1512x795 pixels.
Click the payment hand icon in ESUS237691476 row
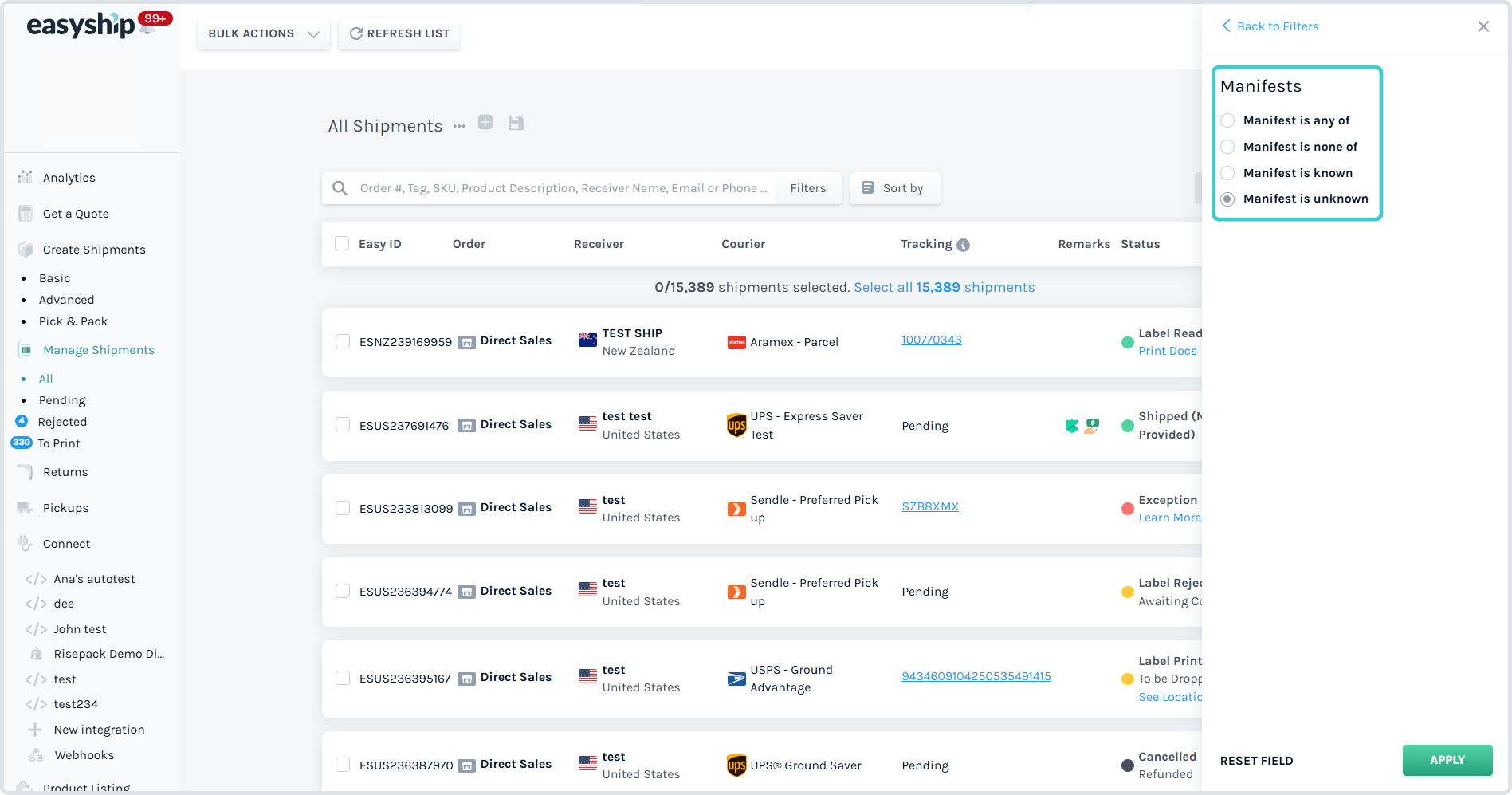click(x=1091, y=426)
